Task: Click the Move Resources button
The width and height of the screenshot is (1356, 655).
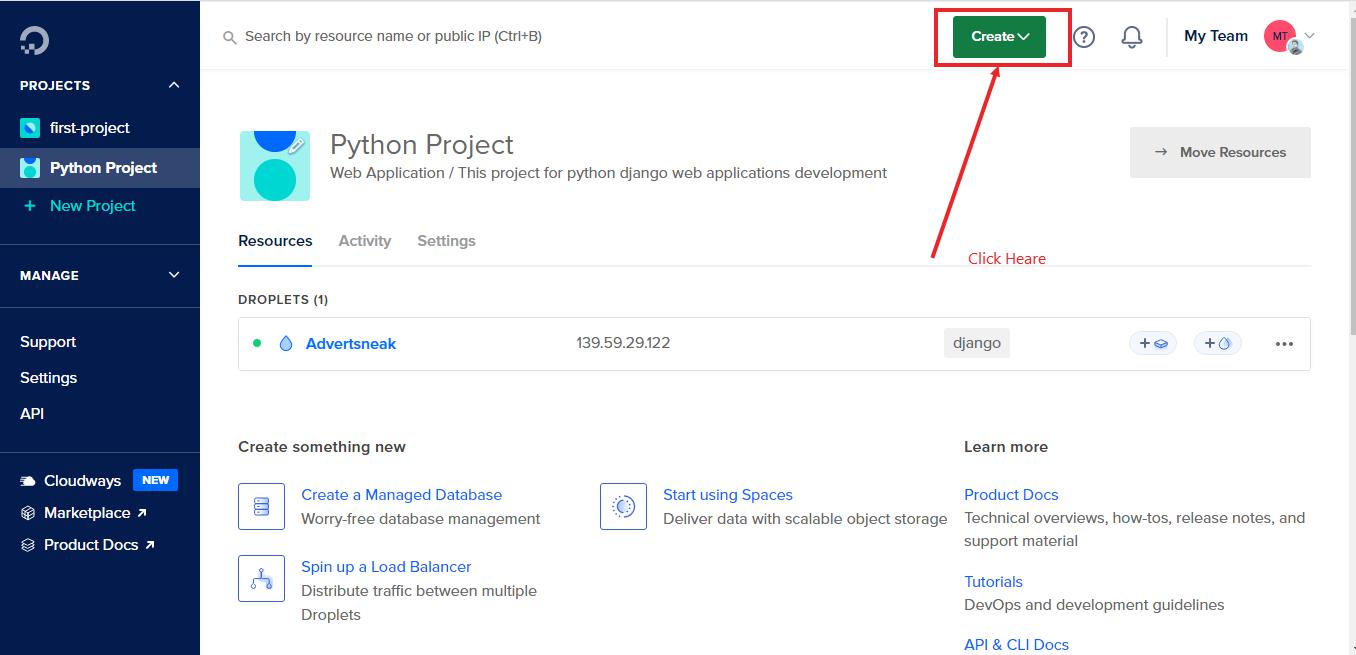Action: point(1220,152)
